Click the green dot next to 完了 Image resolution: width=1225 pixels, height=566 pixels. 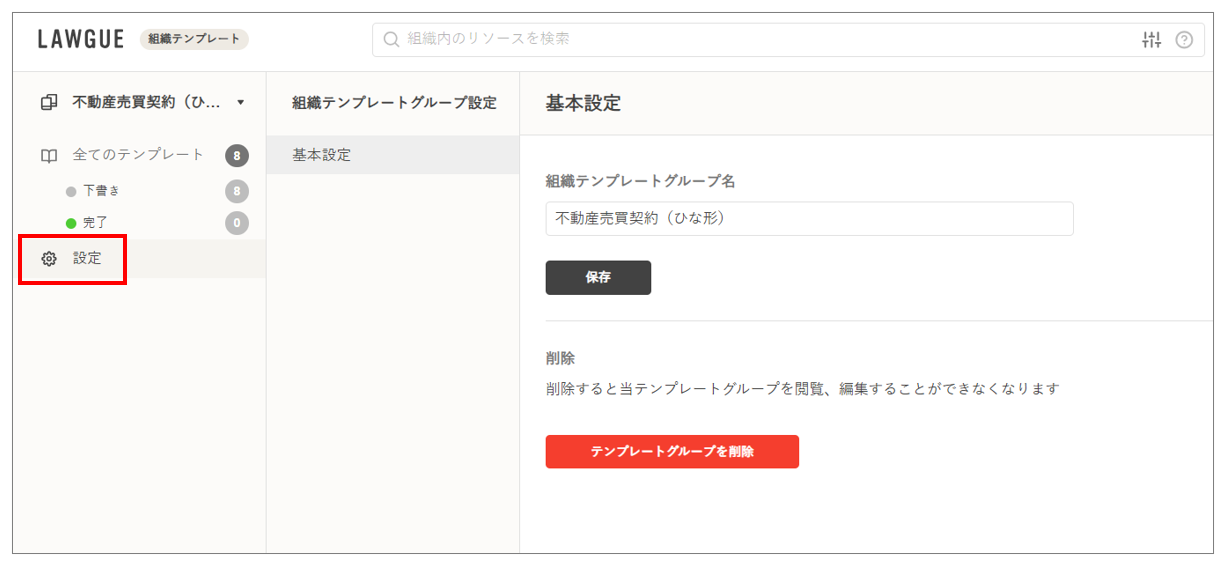pyautogui.click(x=71, y=223)
